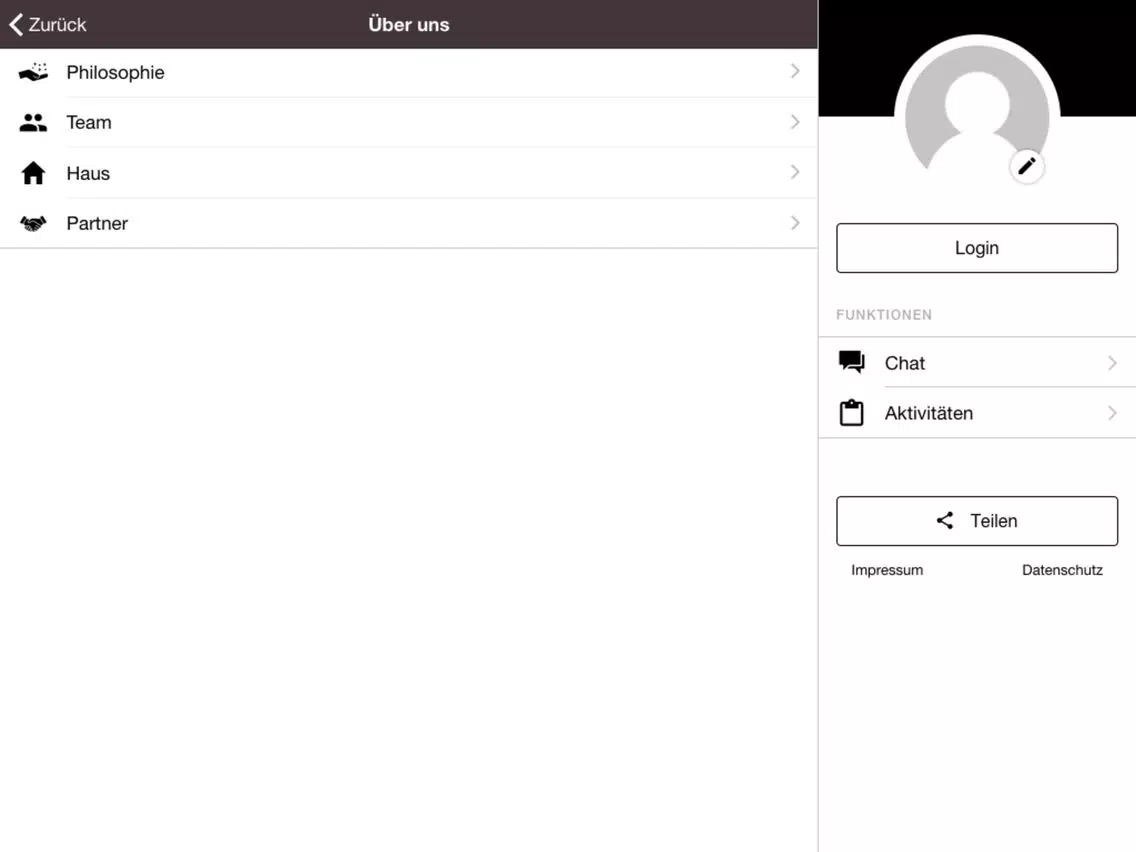1136x852 pixels.
Task: Open Aktivitäten via its right chevron
Action: tap(1112, 413)
